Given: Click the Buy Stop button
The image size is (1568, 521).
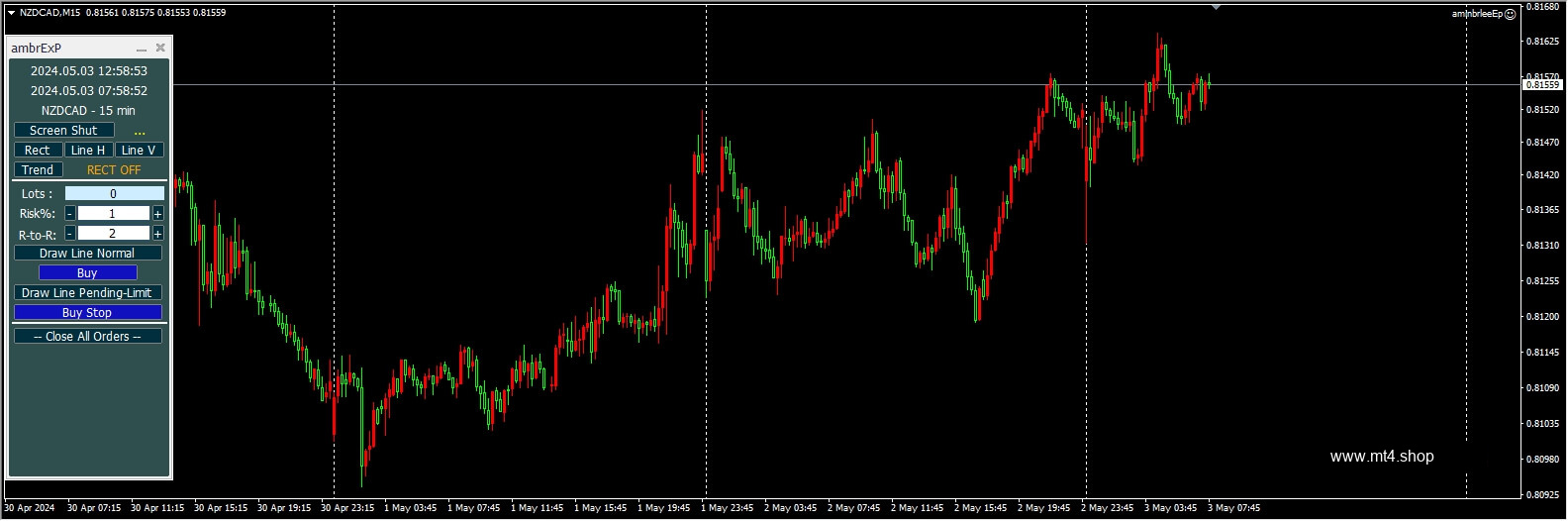Looking at the screenshot, I should click(88, 313).
